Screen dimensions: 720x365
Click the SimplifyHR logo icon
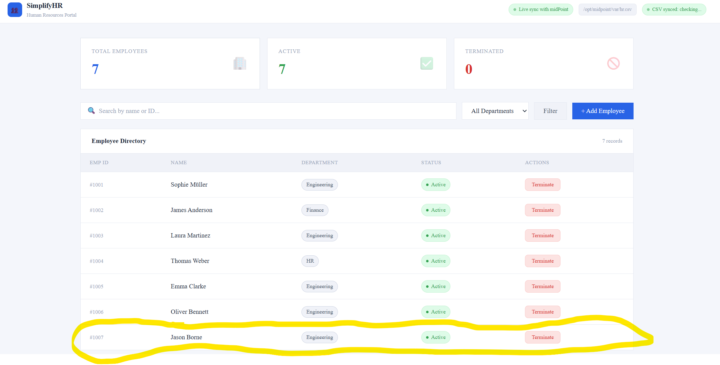click(x=15, y=10)
